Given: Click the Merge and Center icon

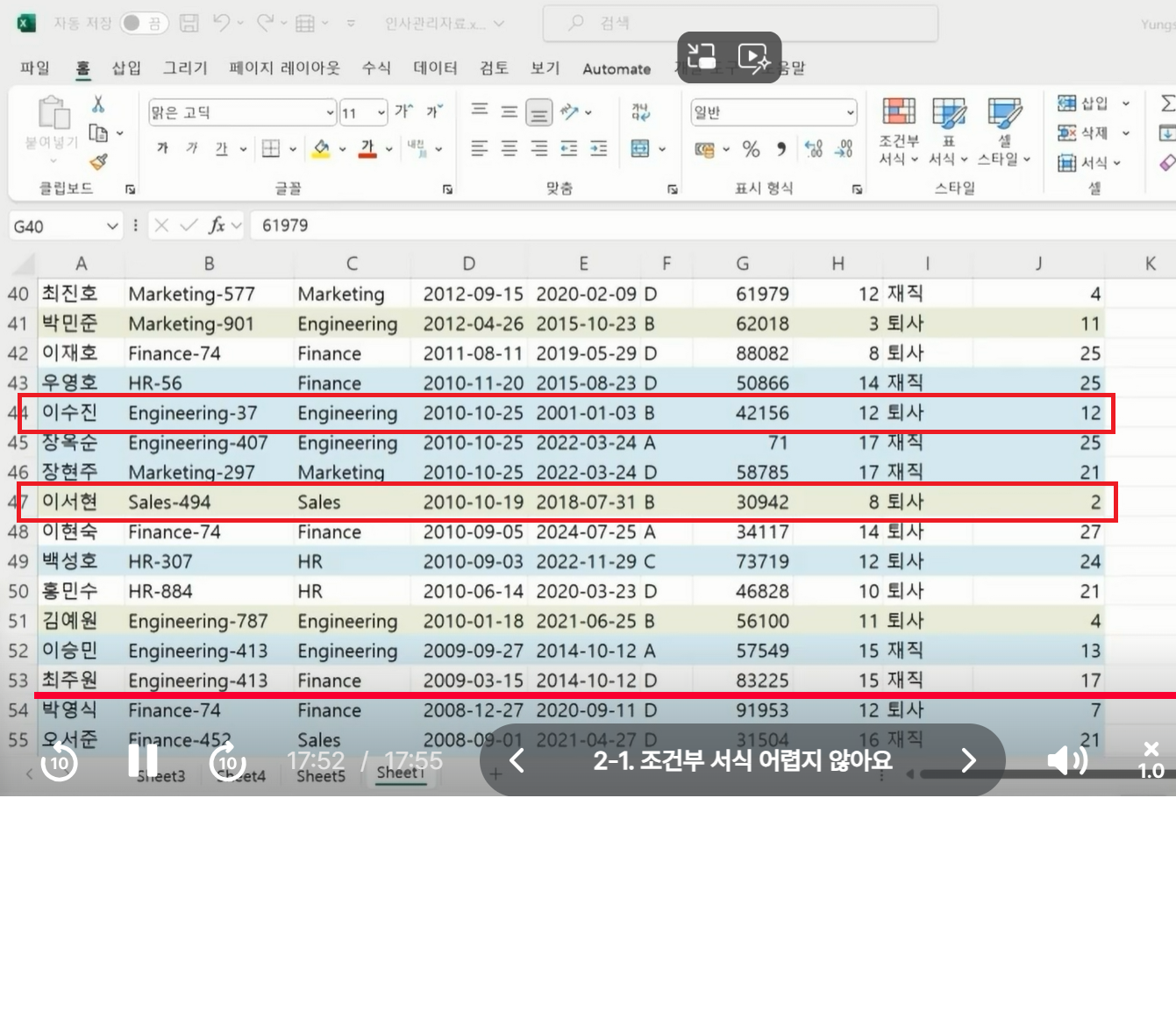Looking at the screenshot, I should tap(640, 148).
